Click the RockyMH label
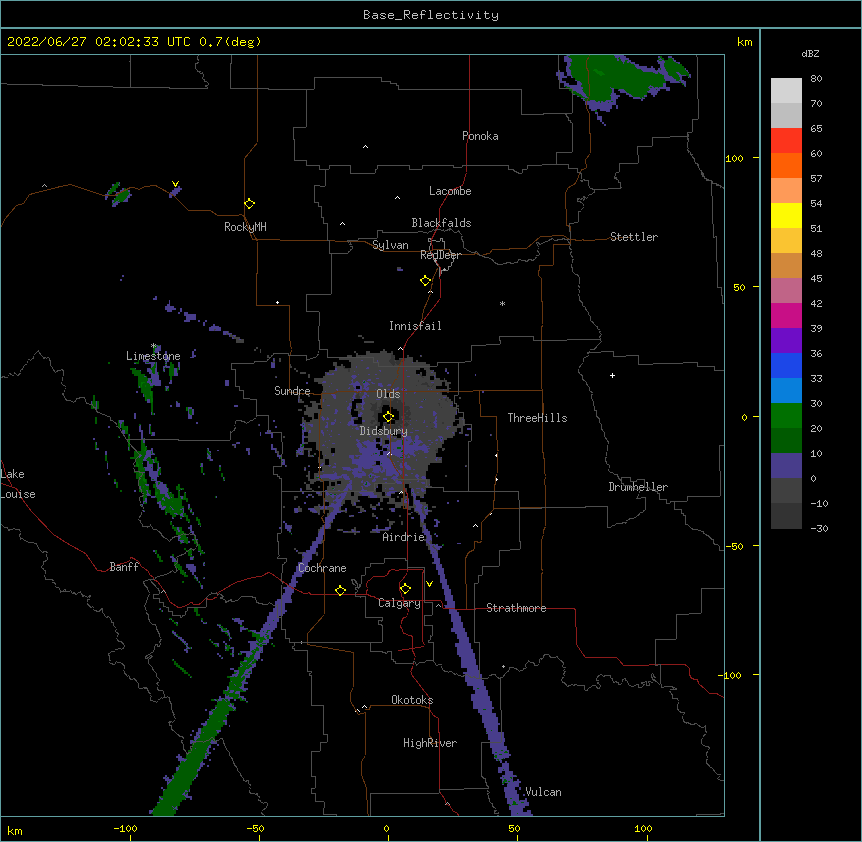862x842 pixels. click(245, 227)
